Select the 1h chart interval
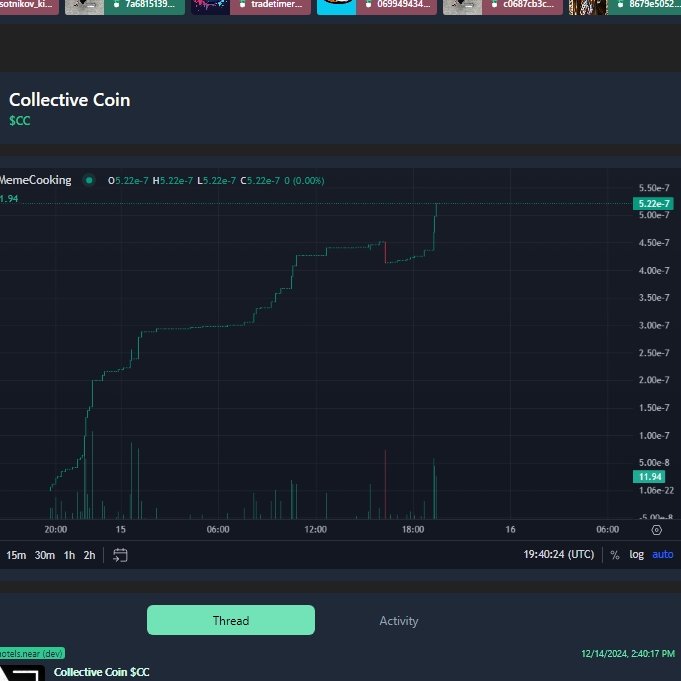 click(x=69, y=555)
